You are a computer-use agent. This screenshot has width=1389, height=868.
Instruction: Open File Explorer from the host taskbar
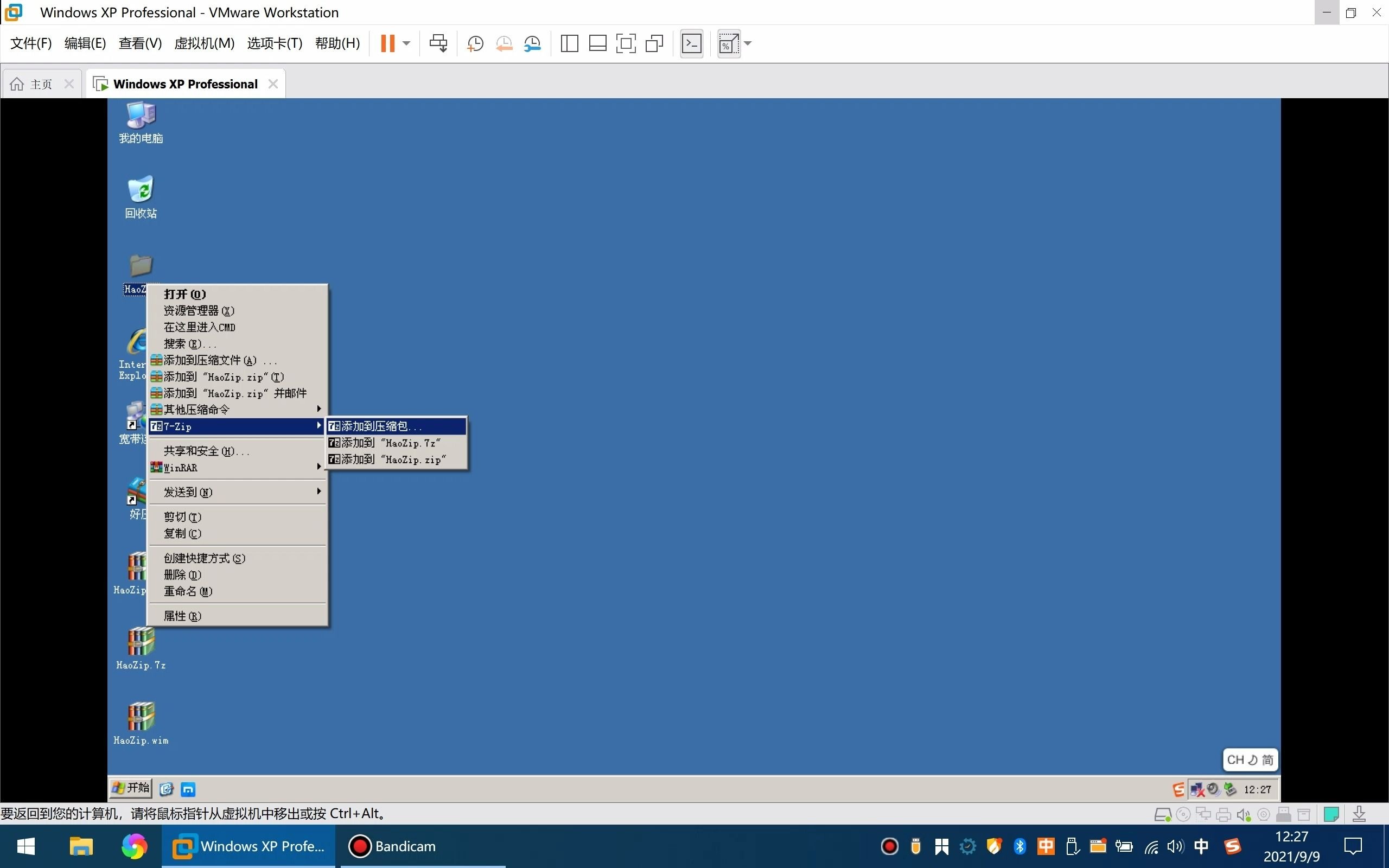[81, 846]
